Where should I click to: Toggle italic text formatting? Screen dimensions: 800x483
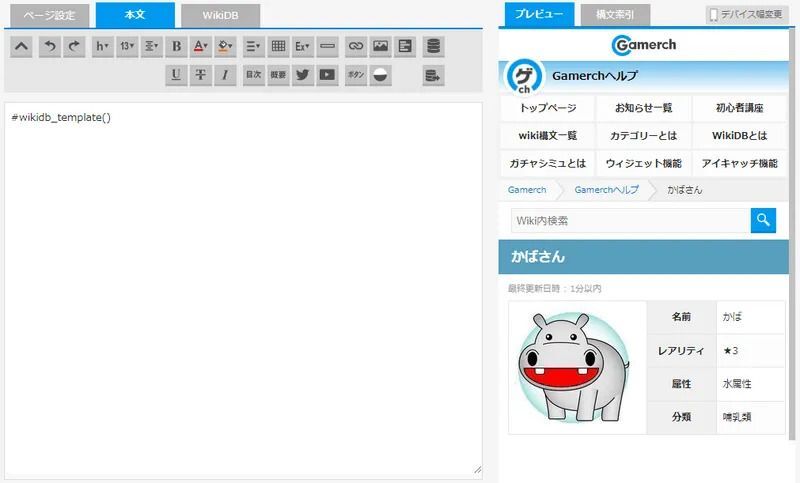coord(226,75)
